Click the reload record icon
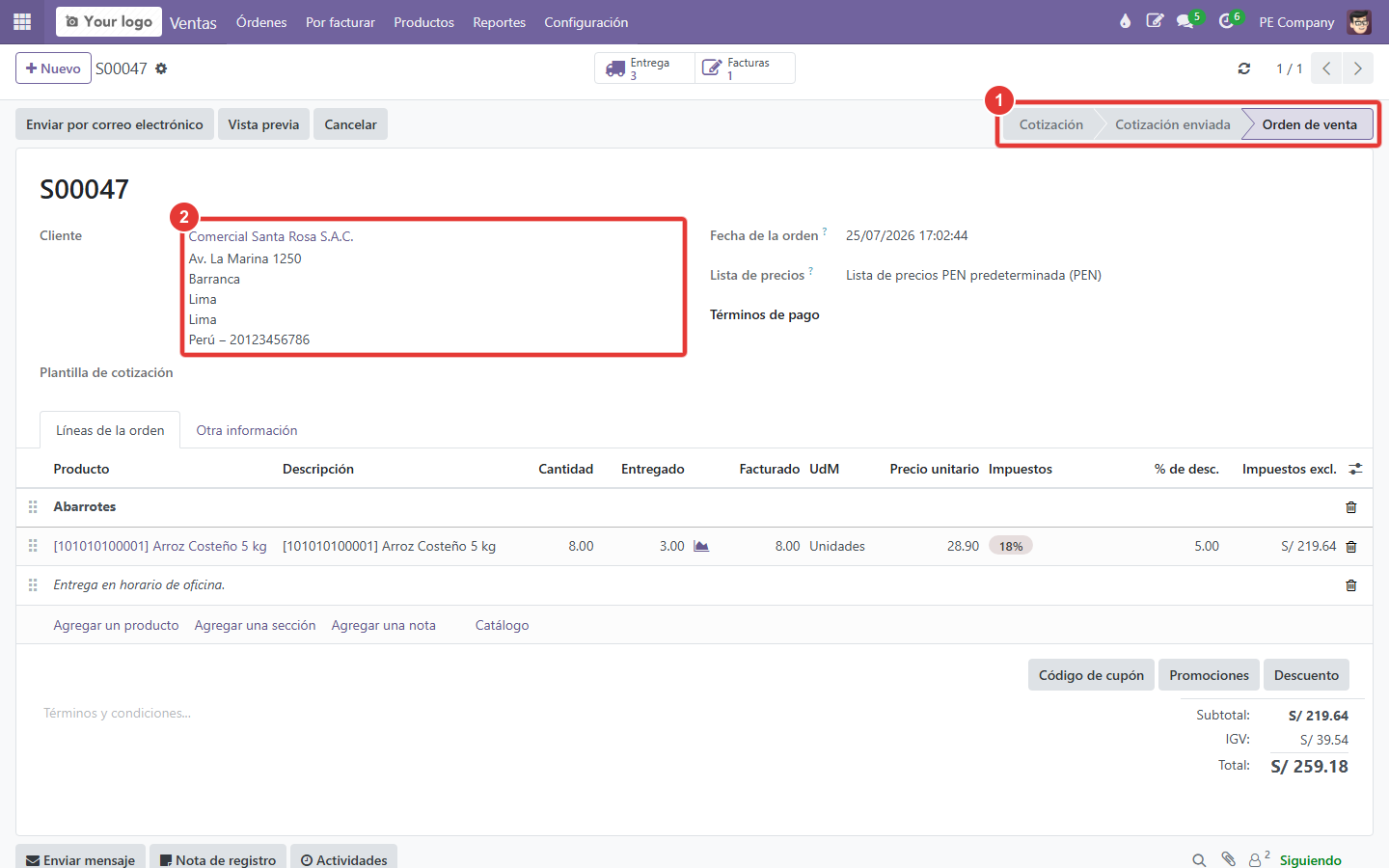1389x868 pixels. pyautogui.click(x=1244, y=68)
